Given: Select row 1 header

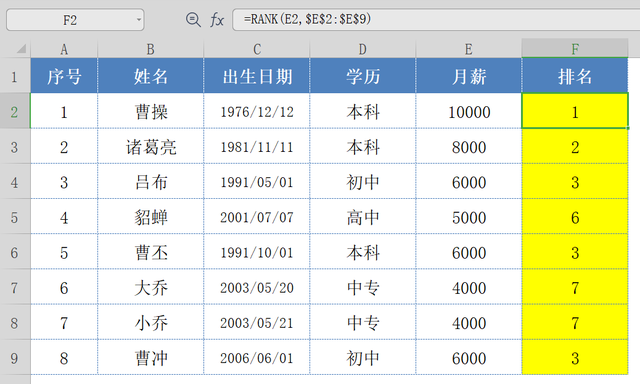Looking at the screenshot, I should [x=15, y=75].
